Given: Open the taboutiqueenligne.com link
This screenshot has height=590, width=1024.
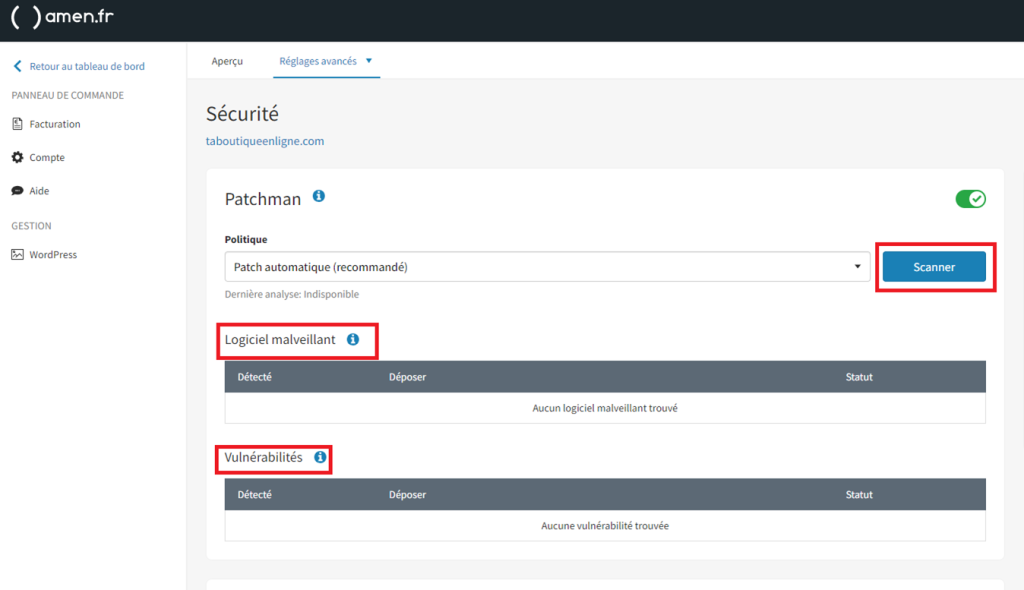Looking at the screenshot, I should (264, 141).
